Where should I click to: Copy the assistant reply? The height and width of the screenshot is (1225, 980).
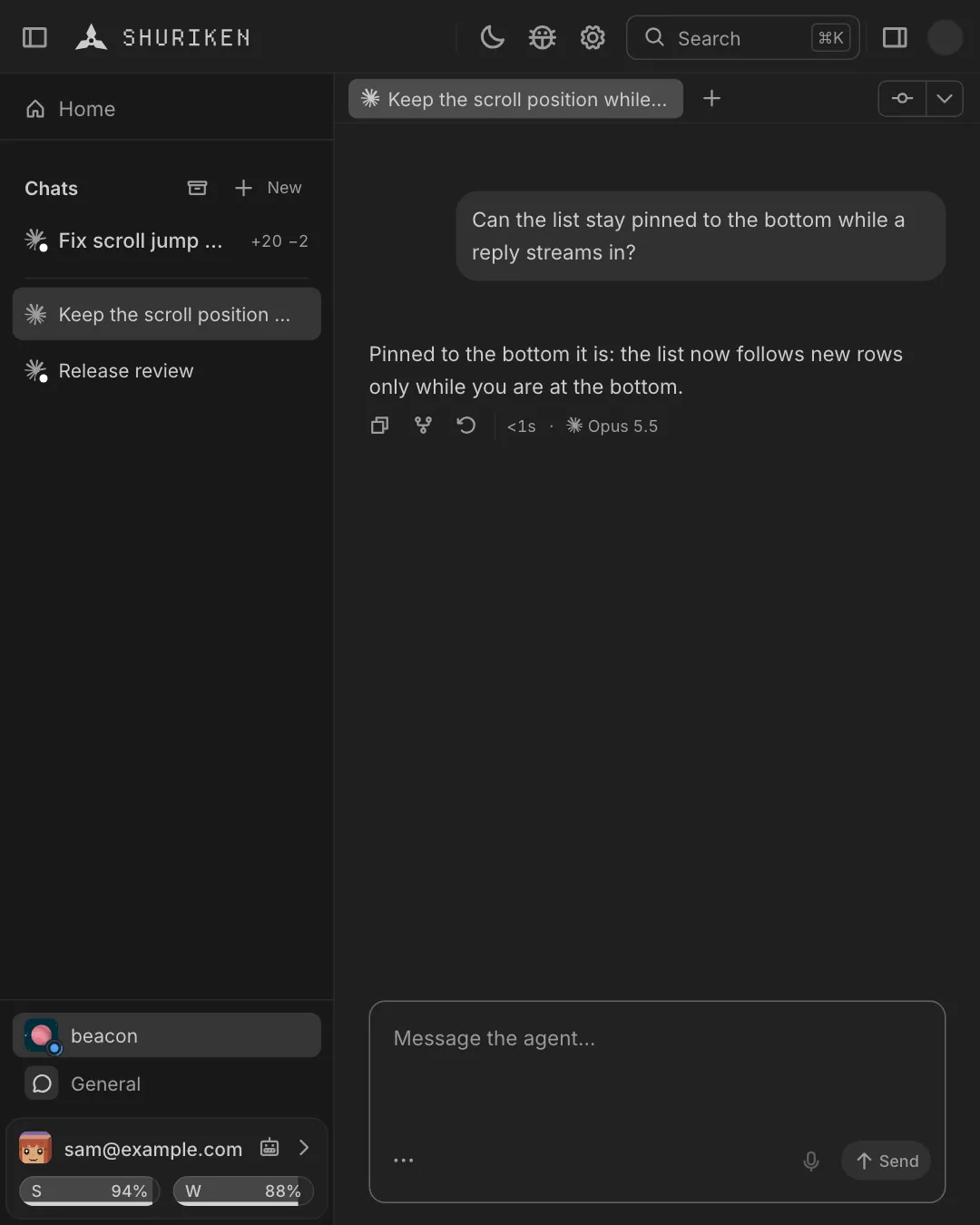(x=379, y=426)
